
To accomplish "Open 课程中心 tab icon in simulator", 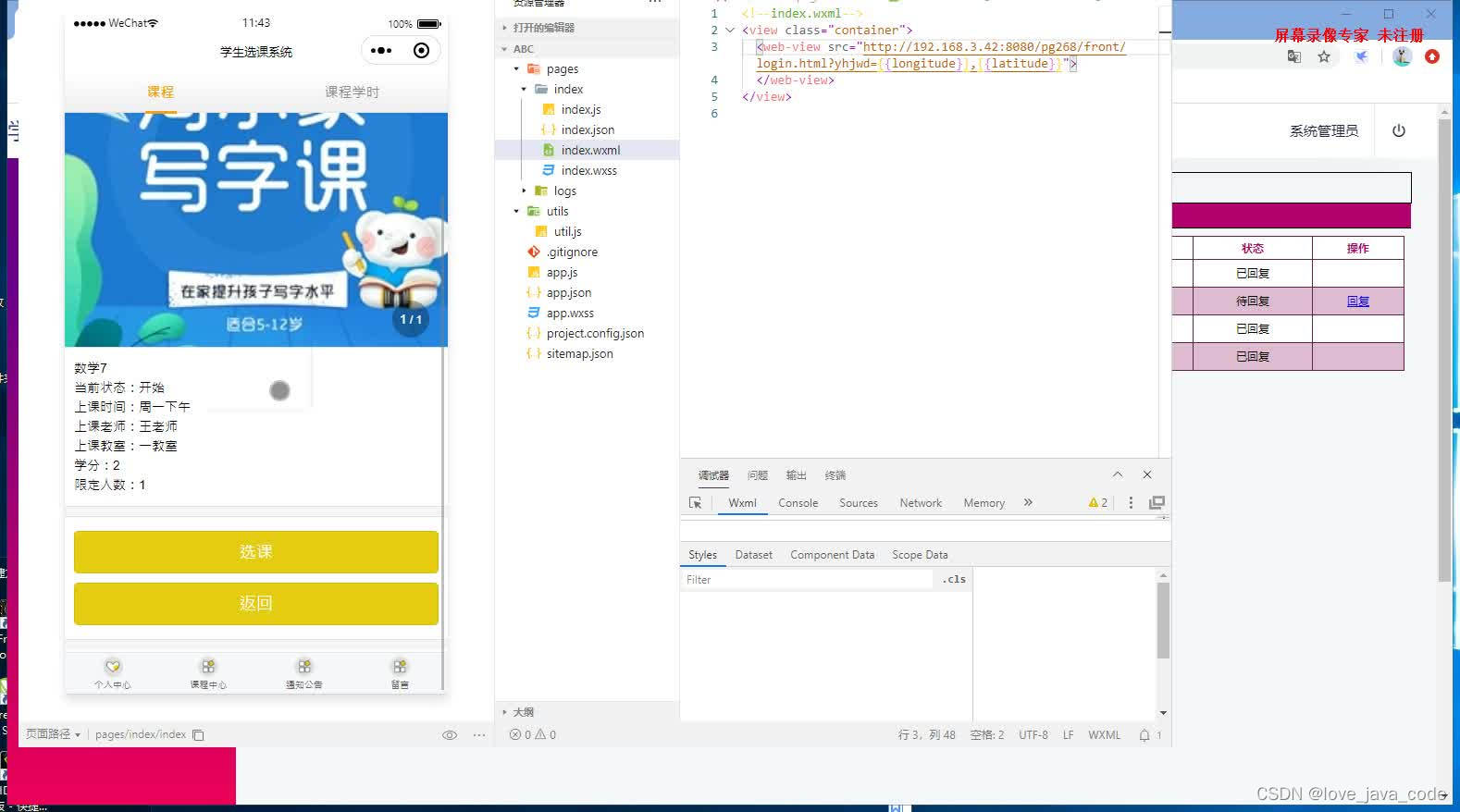I will point(208,667).
